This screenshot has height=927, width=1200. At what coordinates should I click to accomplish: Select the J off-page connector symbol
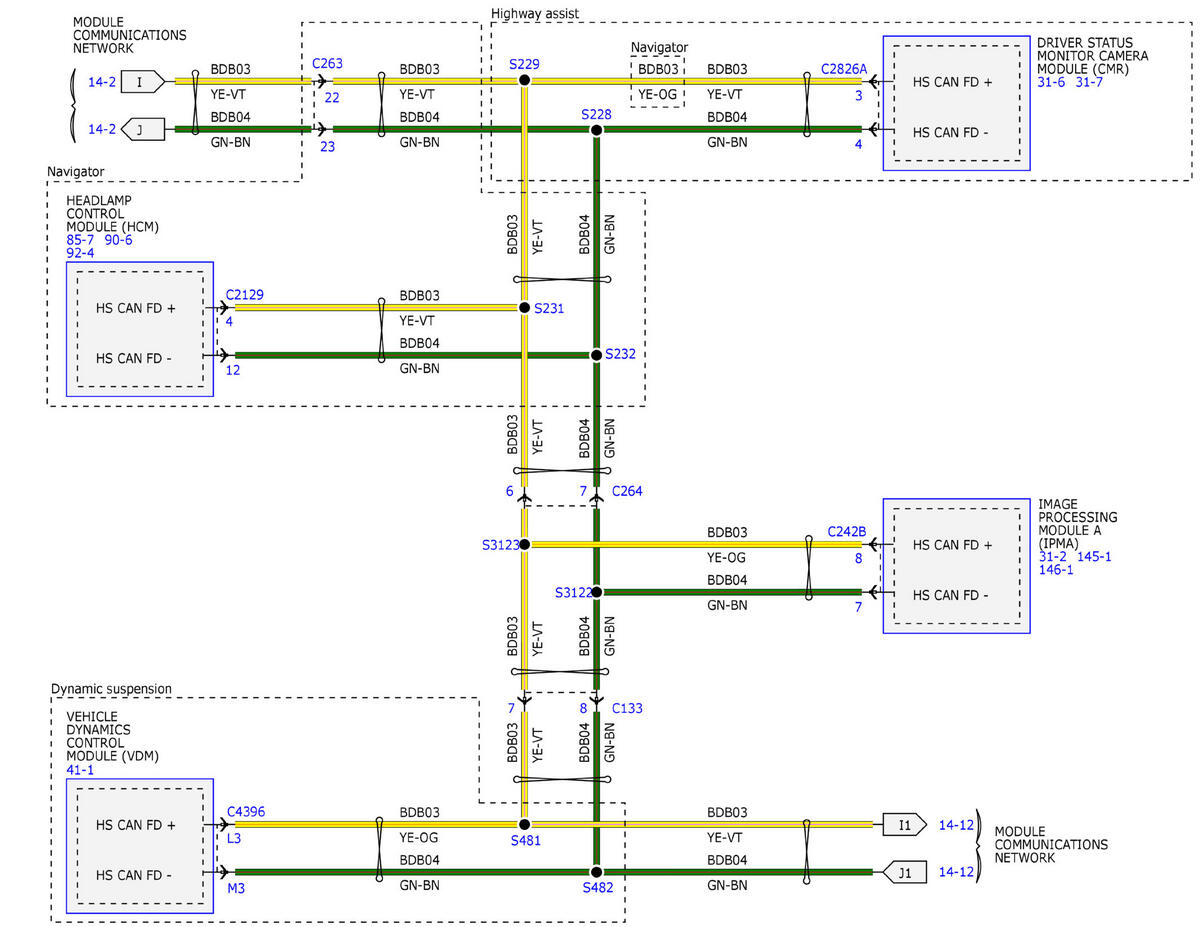(143, 129)
